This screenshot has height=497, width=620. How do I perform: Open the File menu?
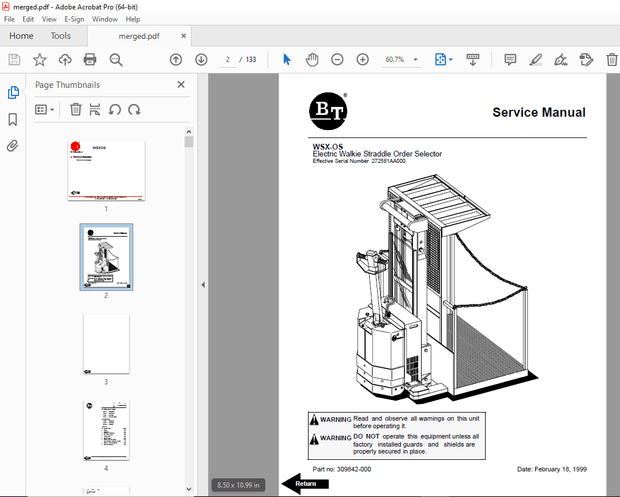pos(9,19)
